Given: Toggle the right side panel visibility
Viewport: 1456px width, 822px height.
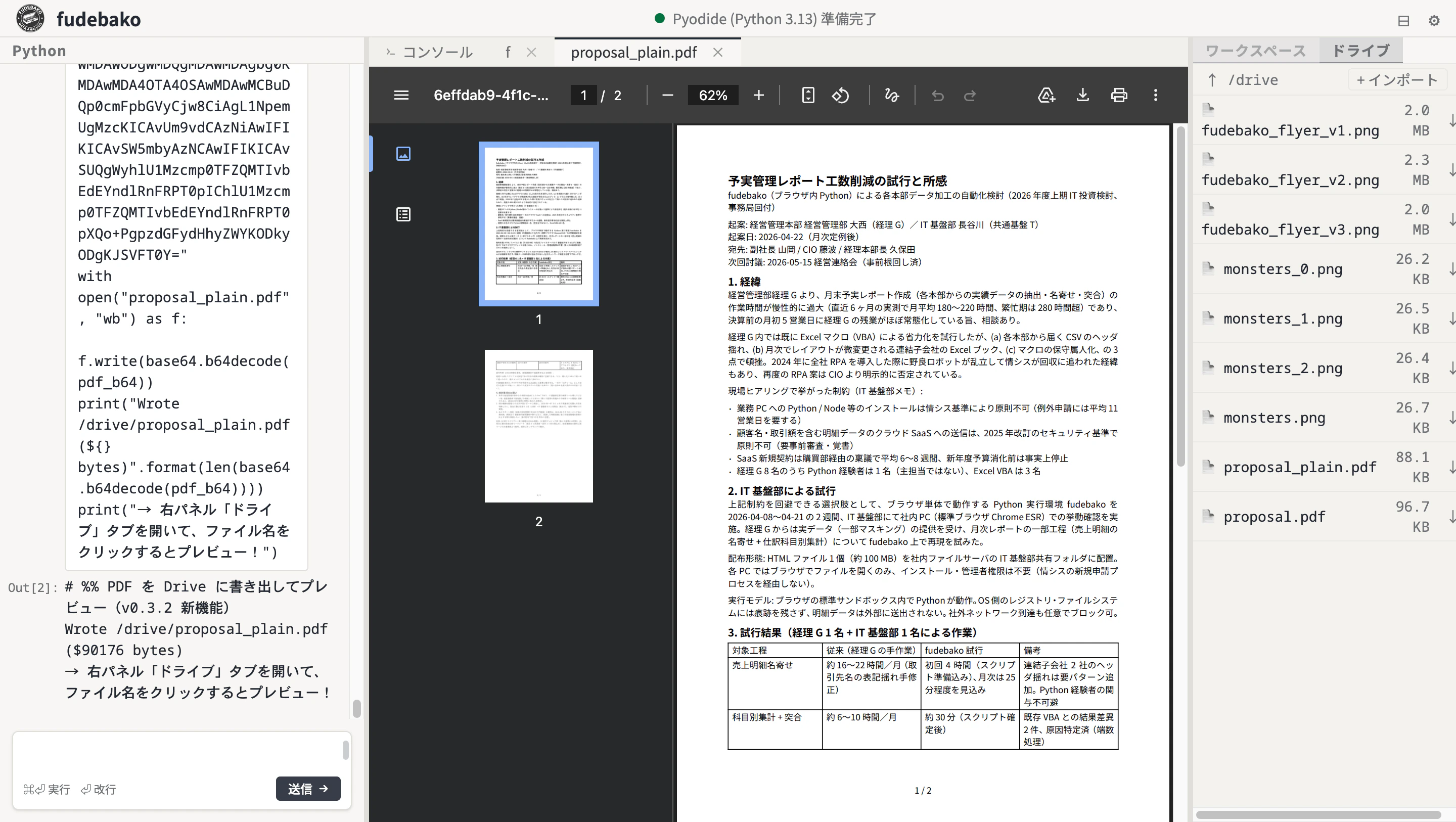Looking at the screenshot, I should [1403, 20].
